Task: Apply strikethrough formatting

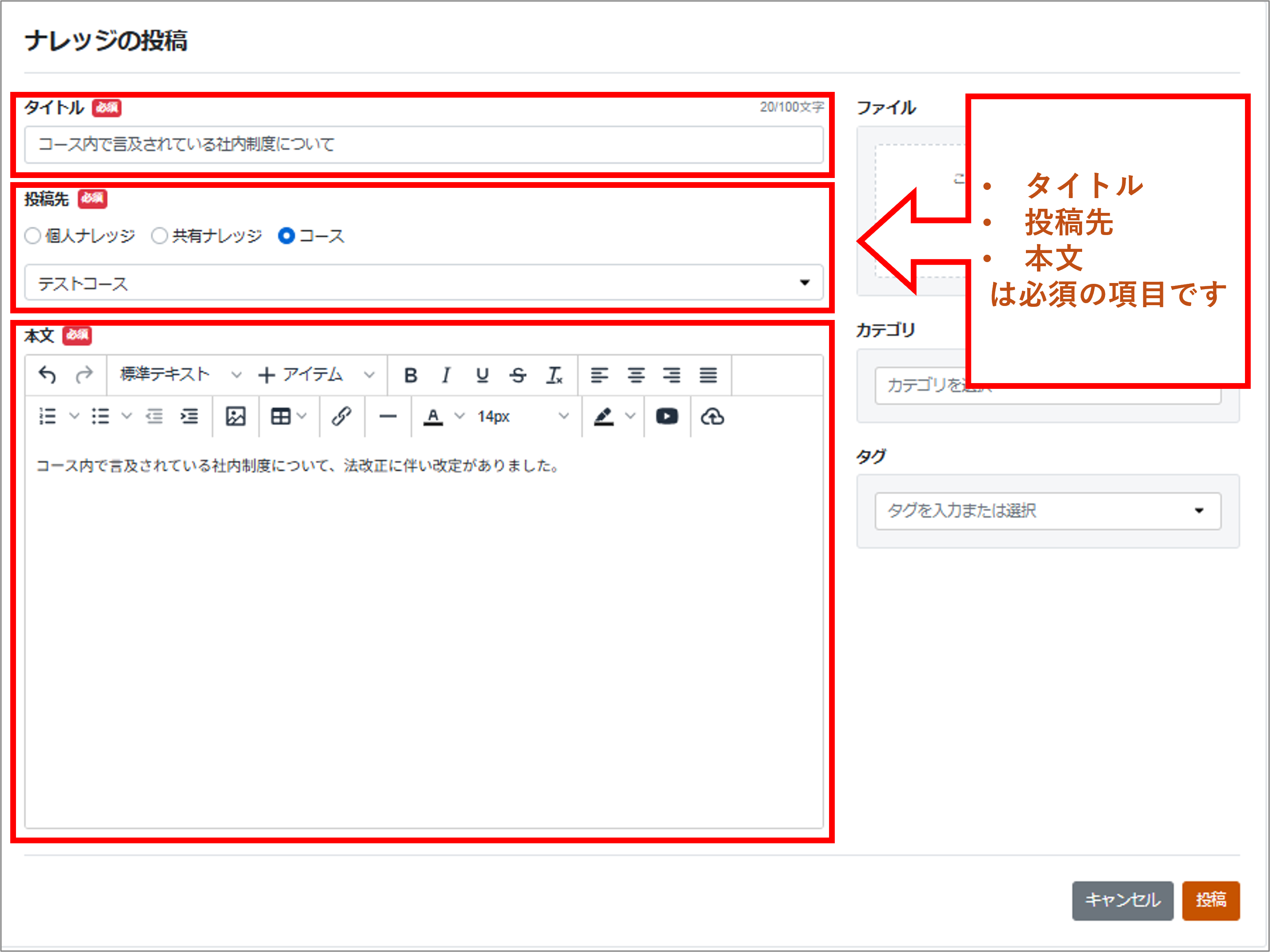Action: tap(518, 375)
